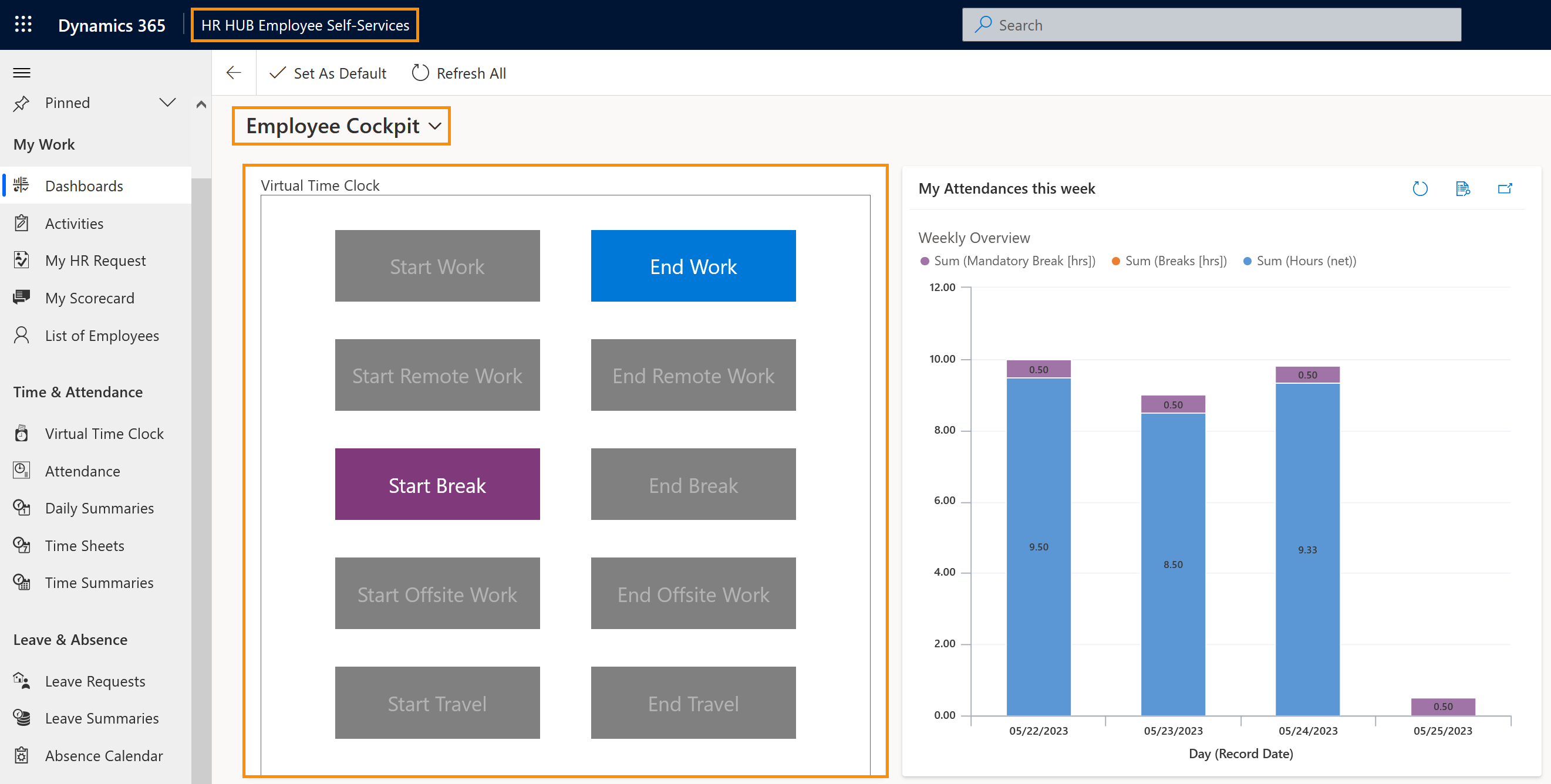Click the refresh icon on My Attendances widget

(1421, 188)
